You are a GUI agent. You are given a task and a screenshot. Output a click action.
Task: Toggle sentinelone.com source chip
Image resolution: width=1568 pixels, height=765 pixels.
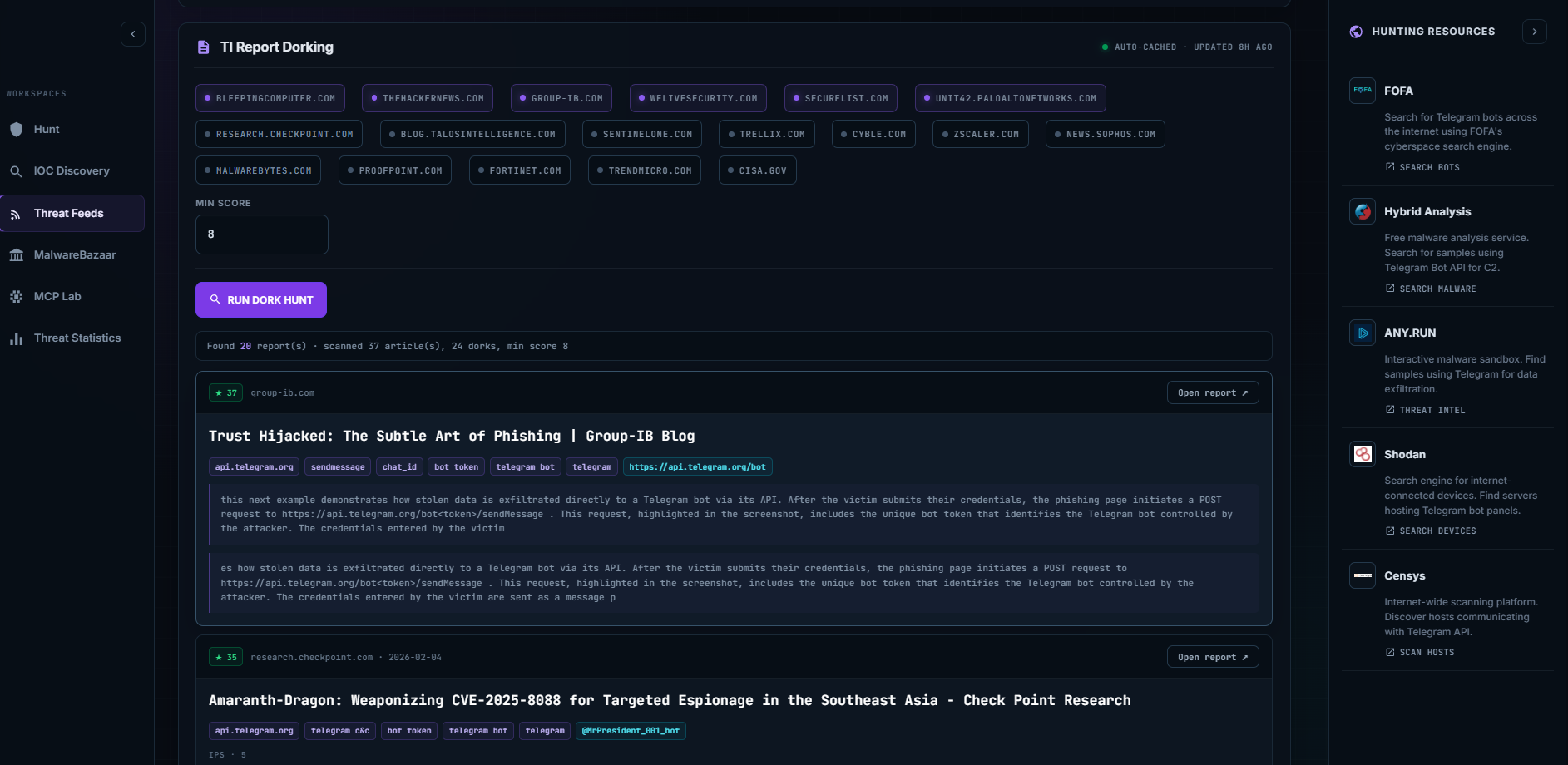(642, 134)
